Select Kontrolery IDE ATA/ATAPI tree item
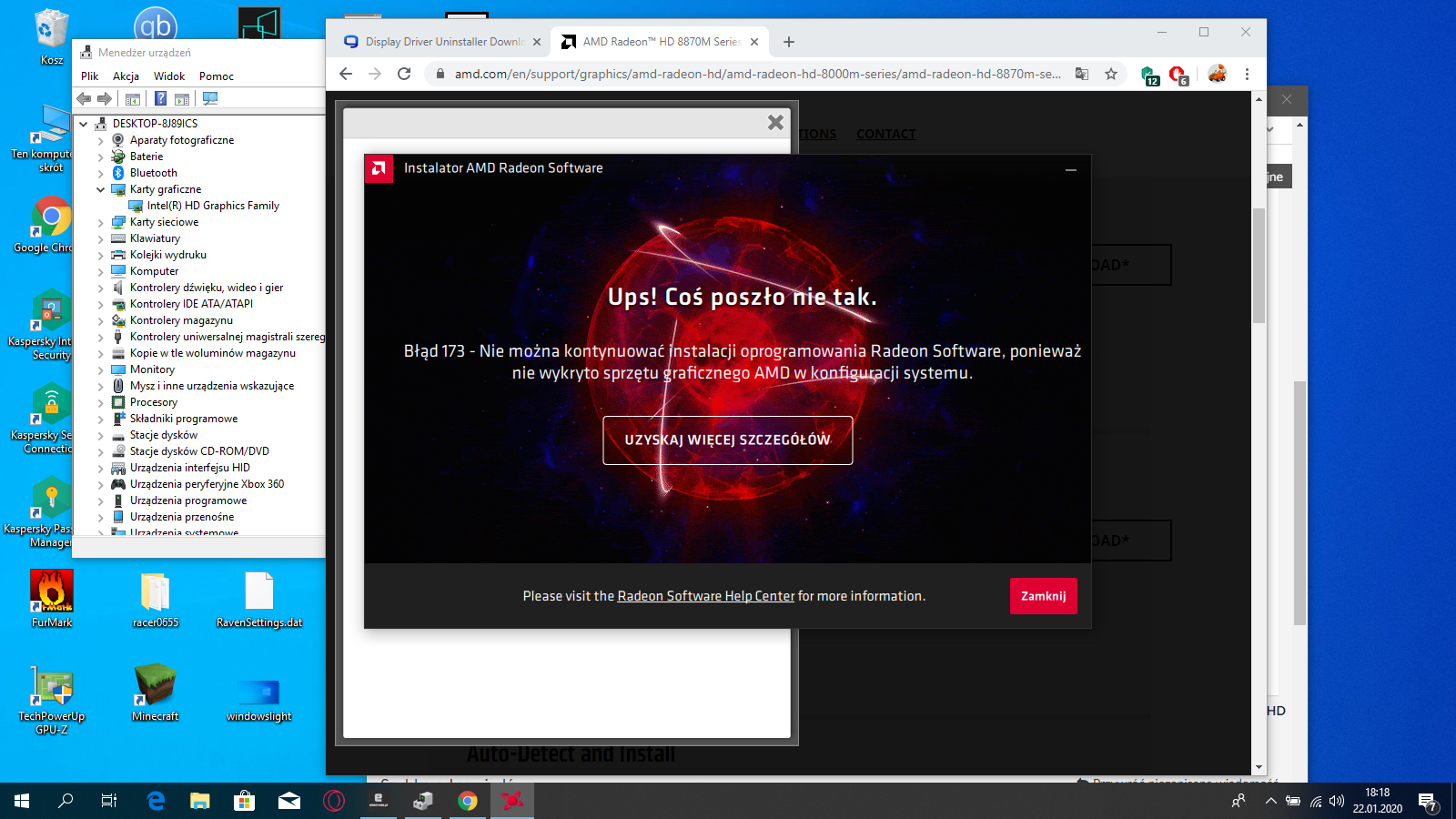Screen dimensions: 1456x819 tap(191, 304)
